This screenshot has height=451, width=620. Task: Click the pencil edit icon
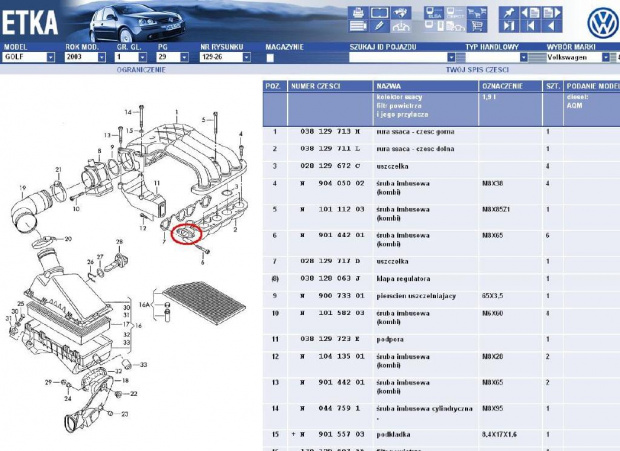point(380,26)
